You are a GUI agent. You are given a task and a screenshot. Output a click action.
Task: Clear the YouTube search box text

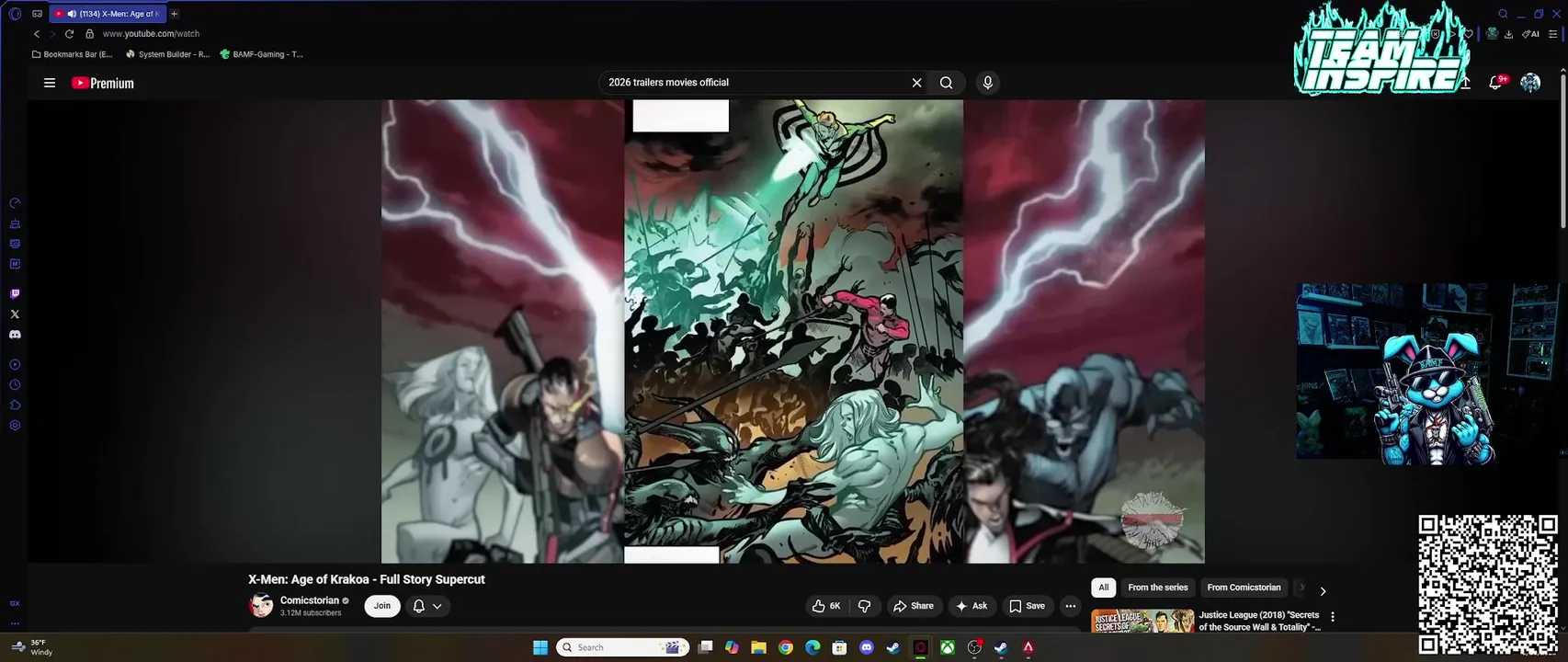(x=916, y=83)
